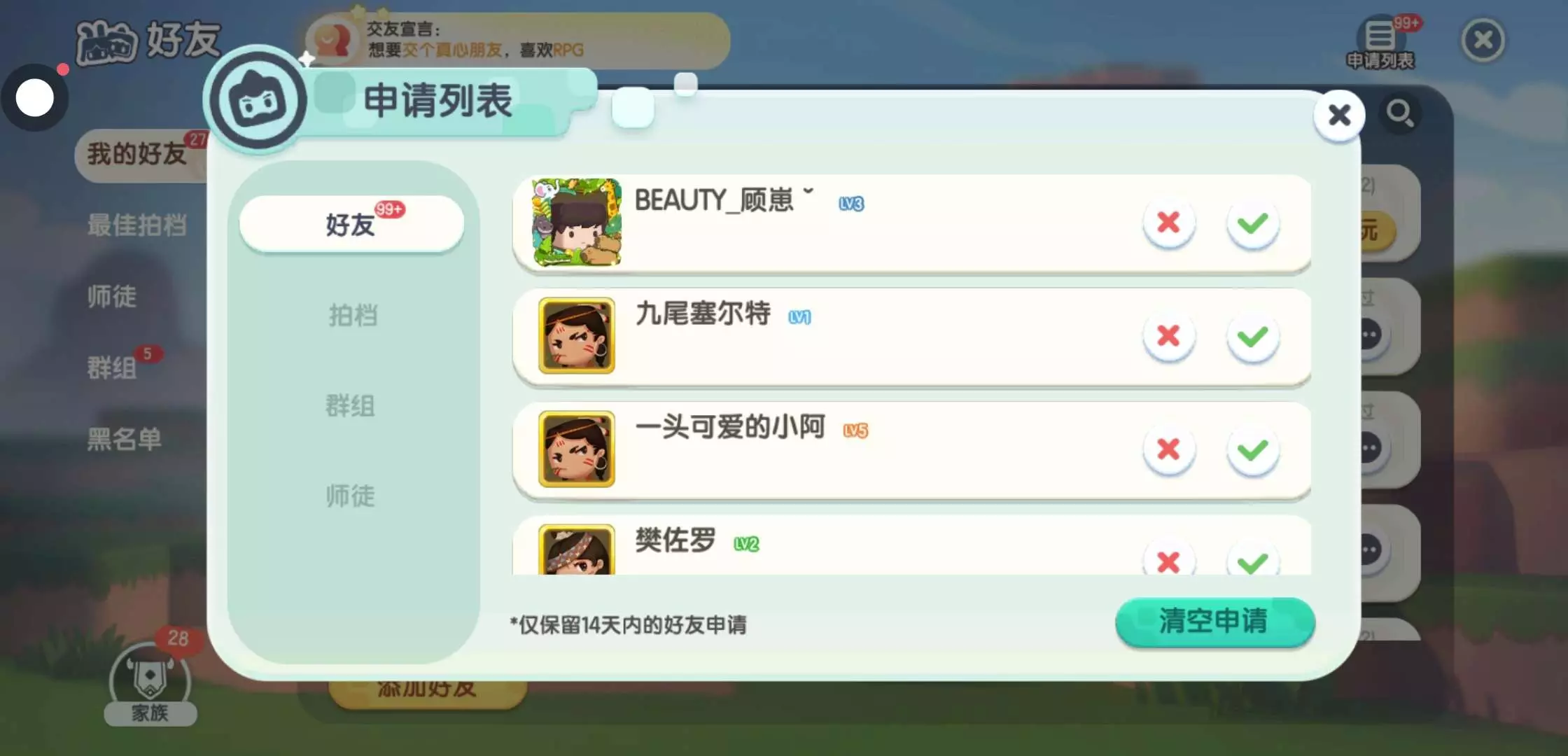
Task: Reject friend request from BEAUTY_顾崽
Action: point(1168,223)
